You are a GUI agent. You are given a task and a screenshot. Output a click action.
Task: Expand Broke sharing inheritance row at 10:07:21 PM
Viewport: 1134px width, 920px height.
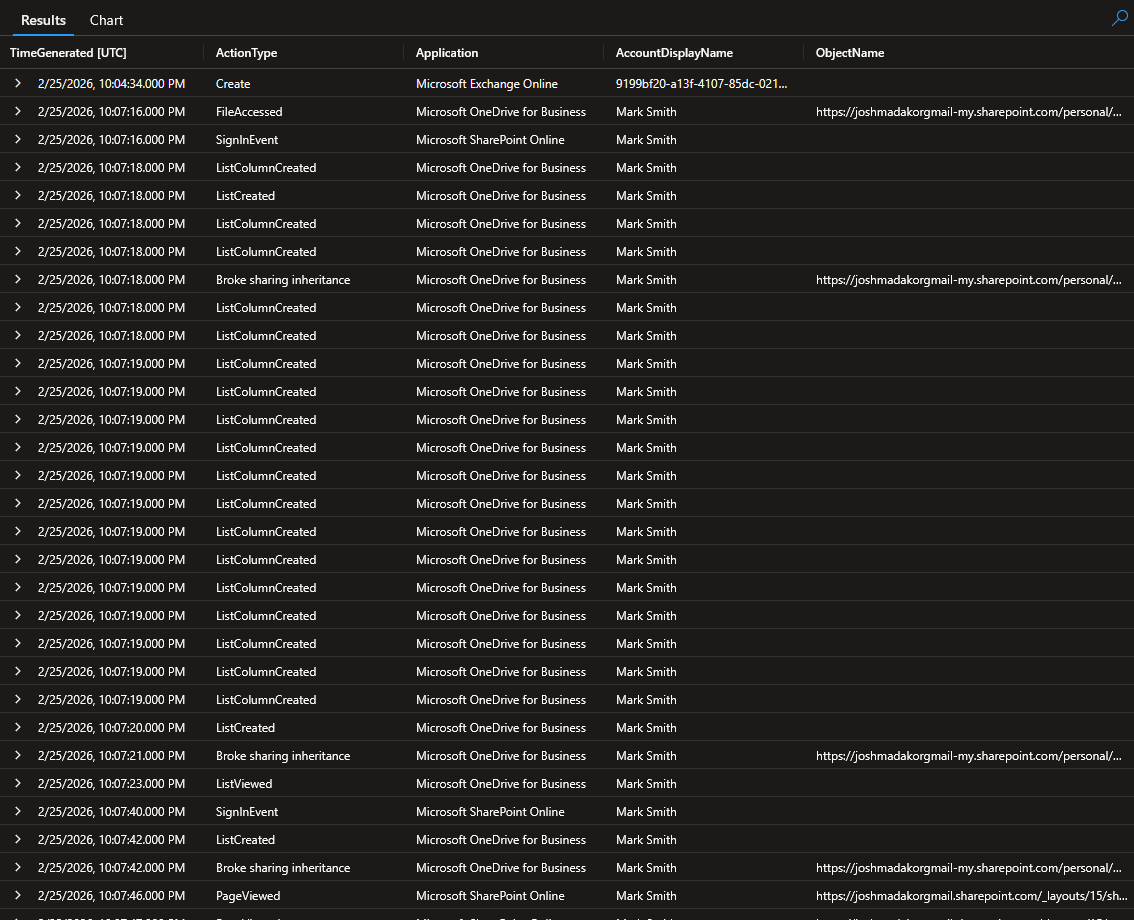tap(17, 755)
